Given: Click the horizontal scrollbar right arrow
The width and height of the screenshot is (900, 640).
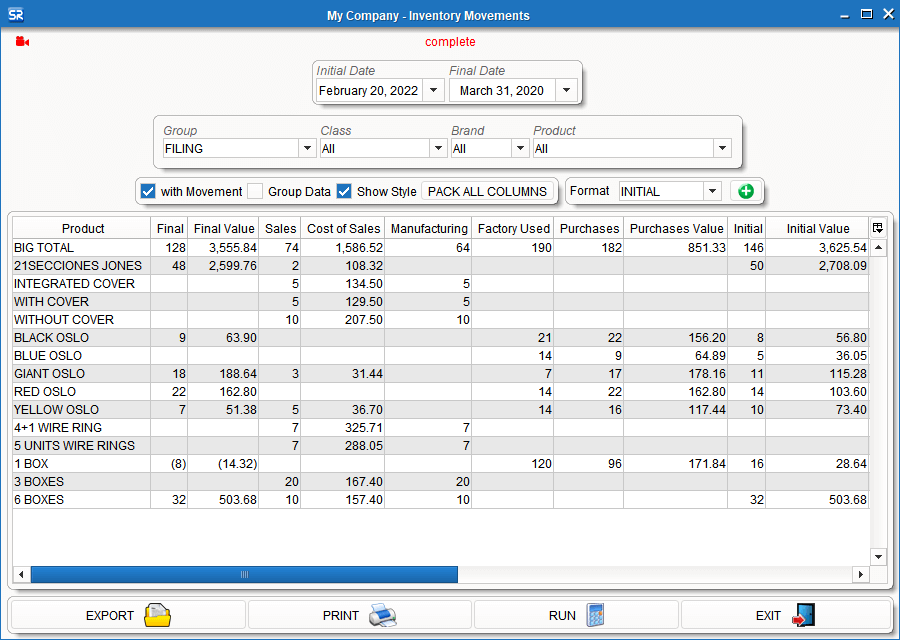Looking at the screenshot, I should (x=860, y=574).
